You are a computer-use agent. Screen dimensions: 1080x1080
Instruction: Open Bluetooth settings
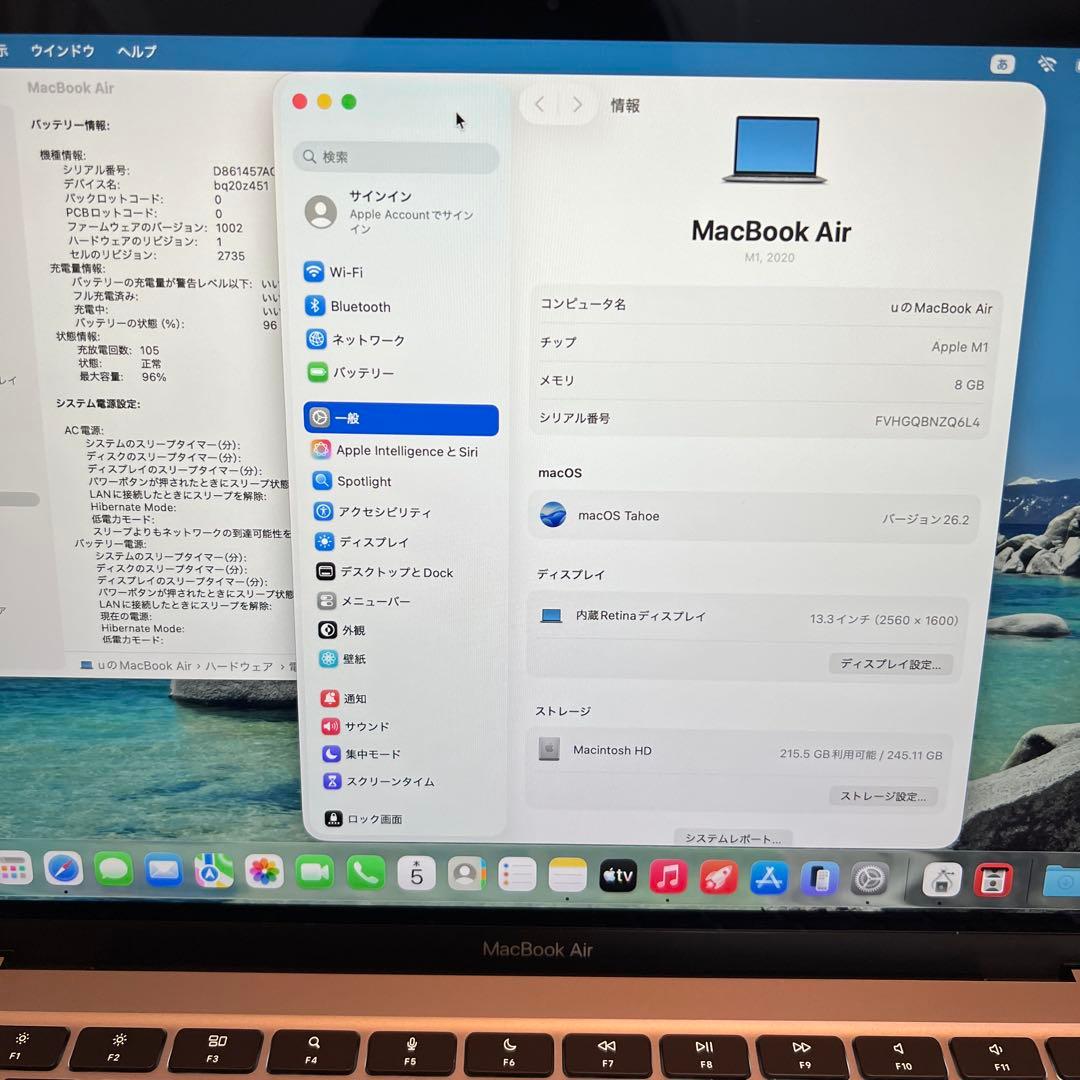point(360,306)
